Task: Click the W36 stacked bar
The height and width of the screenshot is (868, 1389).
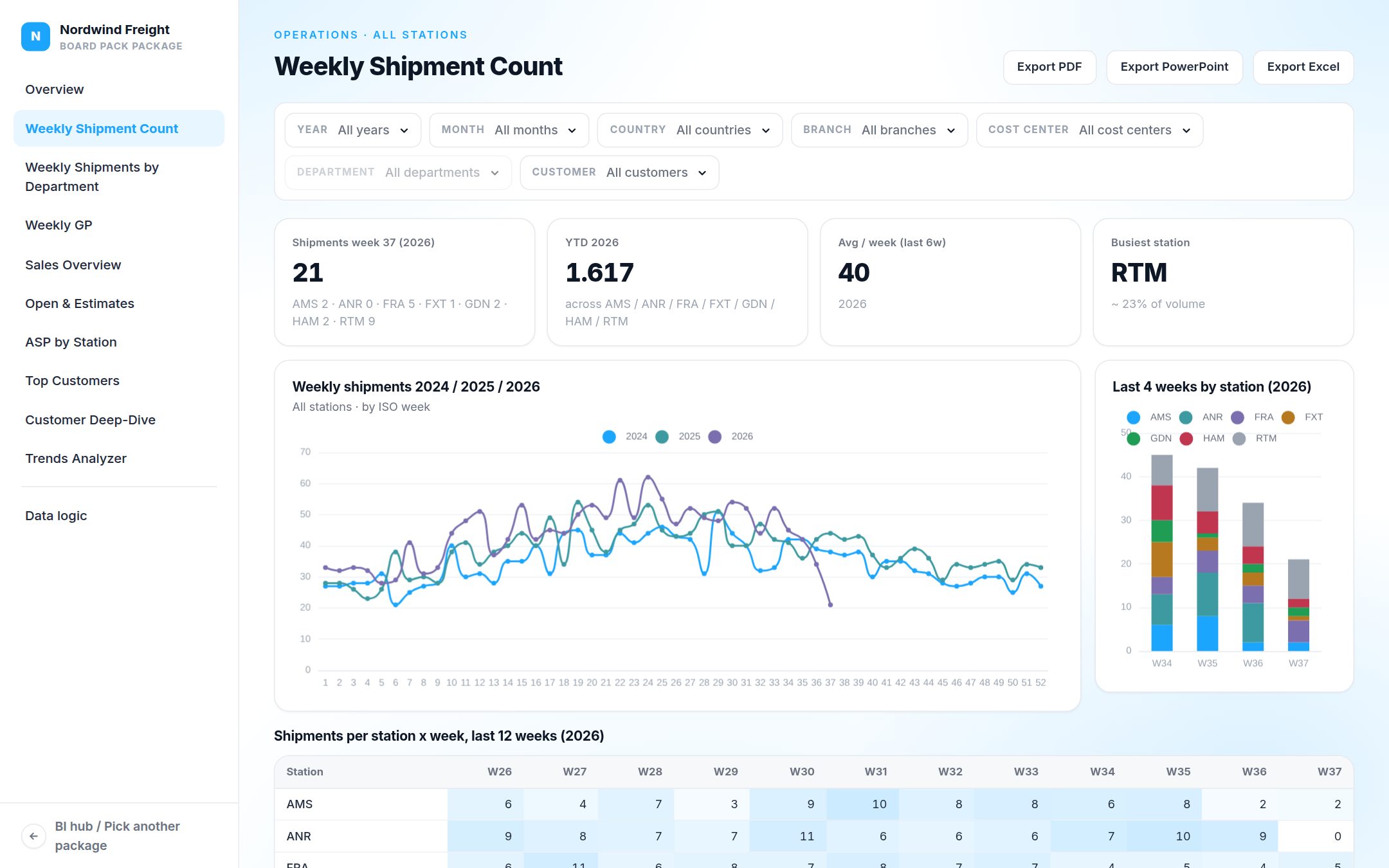Action: tap(1253, 577)
